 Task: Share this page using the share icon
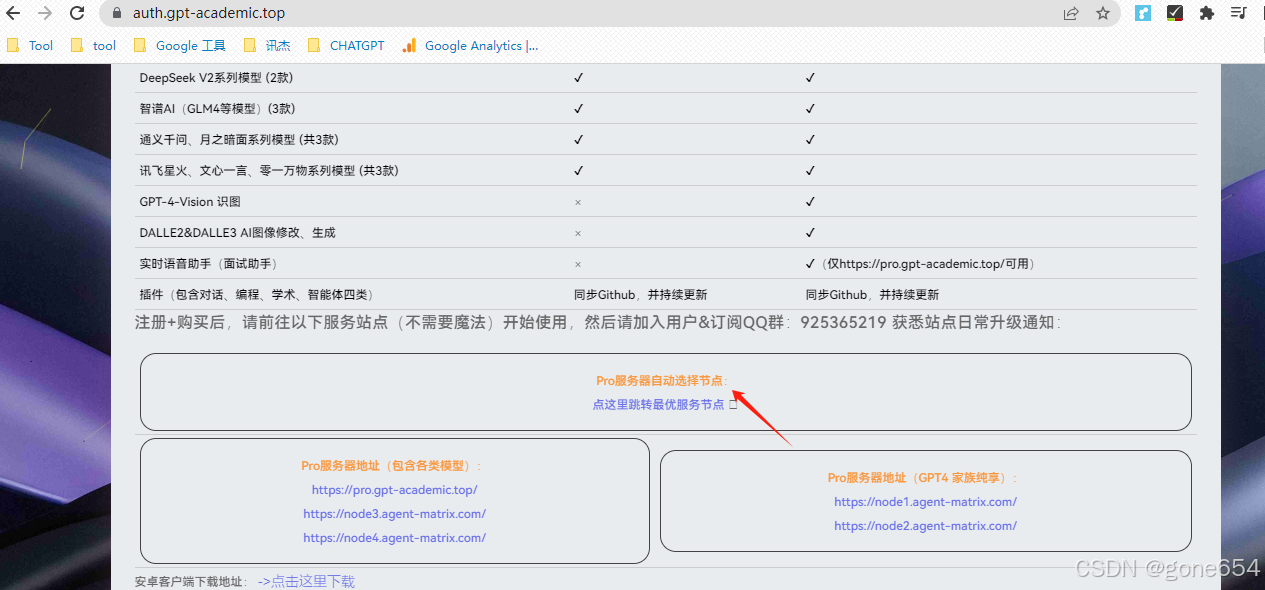[1071, 13]
